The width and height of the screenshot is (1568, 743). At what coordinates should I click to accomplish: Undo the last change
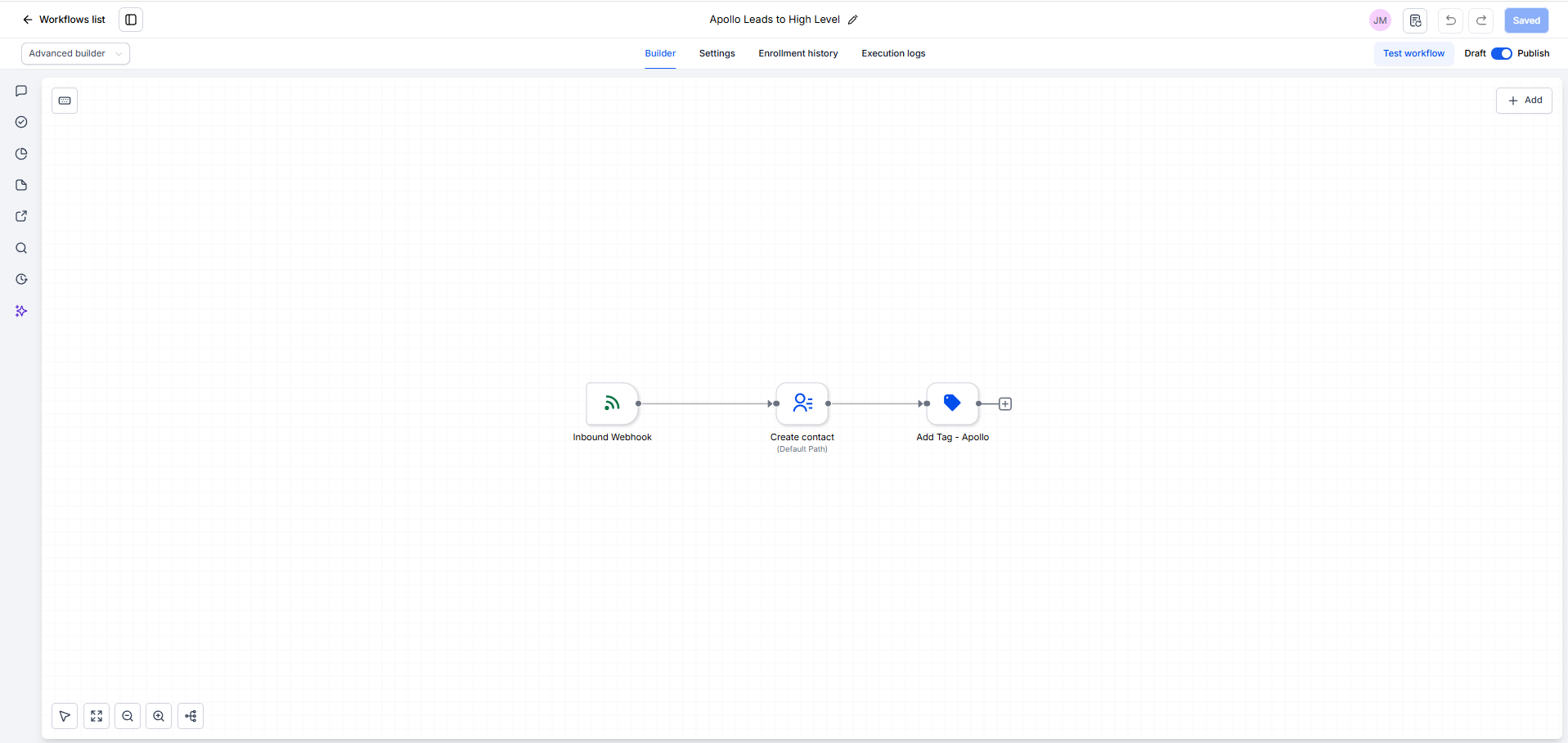1451,20
